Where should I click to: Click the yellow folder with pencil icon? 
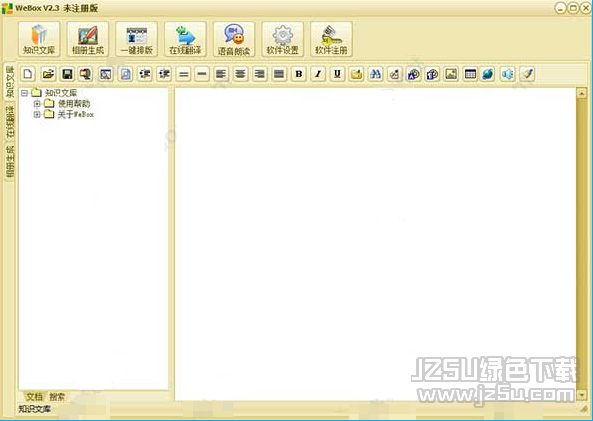pyautogui.click(x=356, y=74)
